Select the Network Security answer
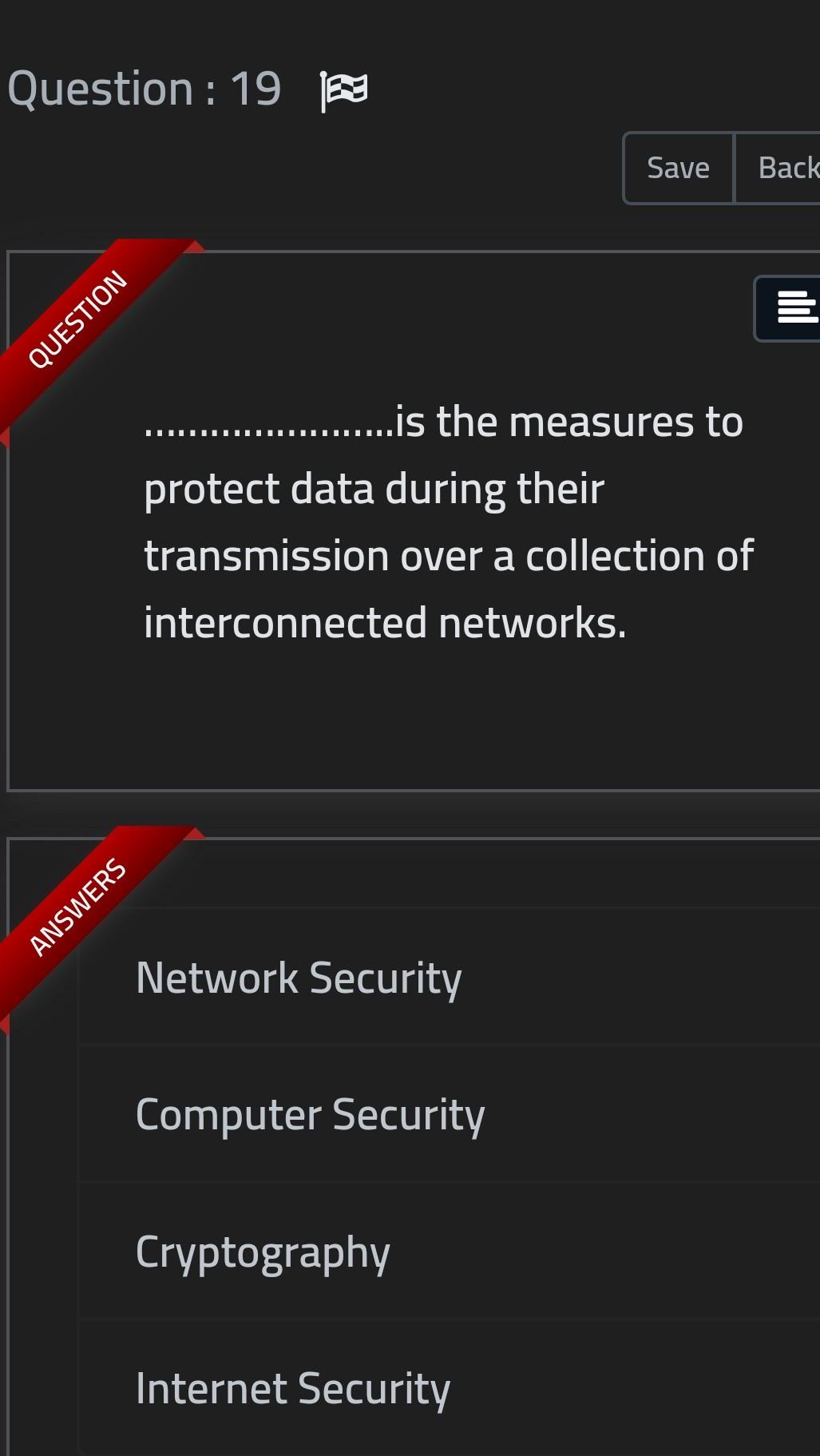820x1456 pixels. pyautogui.click(x=299, y=976)
